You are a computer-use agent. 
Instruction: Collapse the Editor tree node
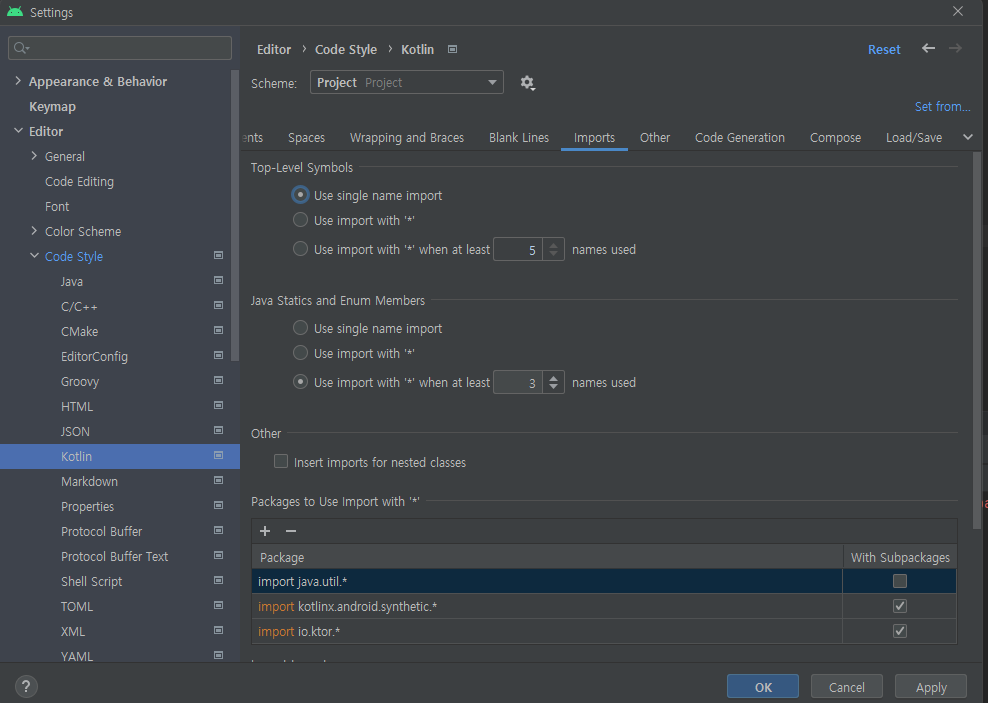point(18,130)
